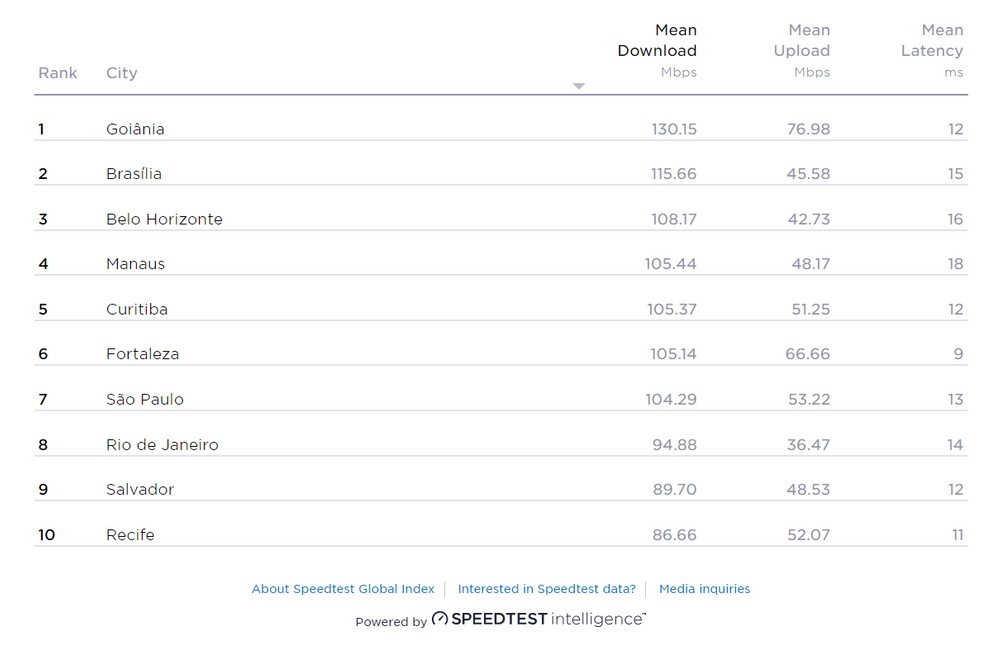Click the Belo Horizonte city name
Screen dimensions: 1000x645
tap(164, 219)
